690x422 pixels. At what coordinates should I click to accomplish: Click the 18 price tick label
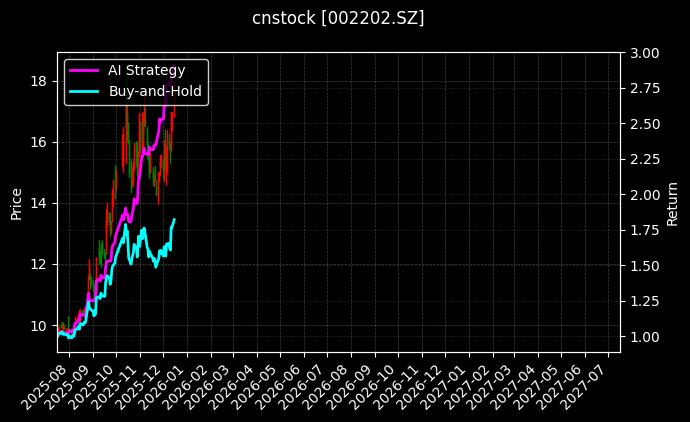pos(39,81)
